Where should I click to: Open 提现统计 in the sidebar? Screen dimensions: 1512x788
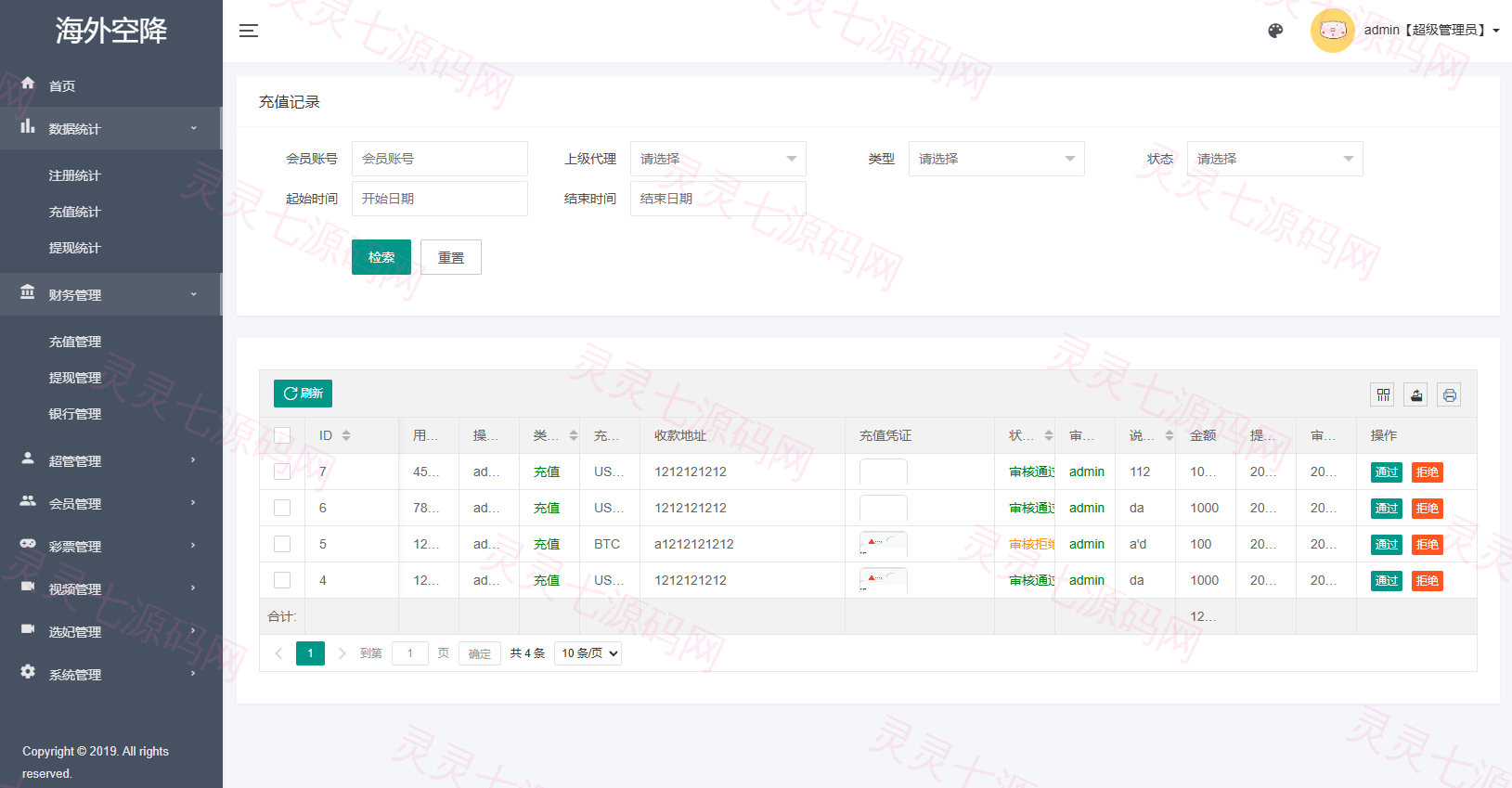[75, 248]
